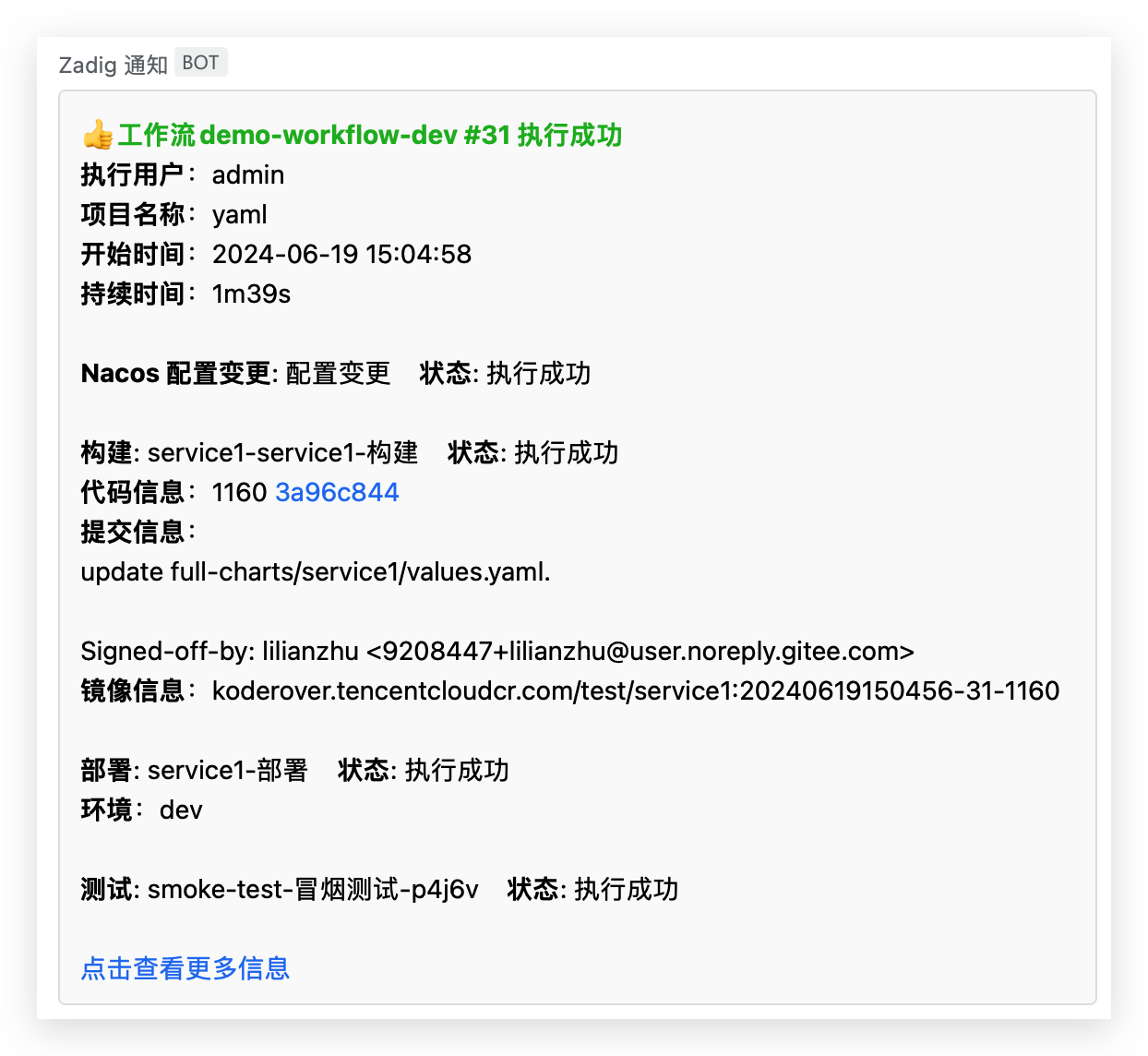Click the 执行用户 admin value

pos(248,175)
